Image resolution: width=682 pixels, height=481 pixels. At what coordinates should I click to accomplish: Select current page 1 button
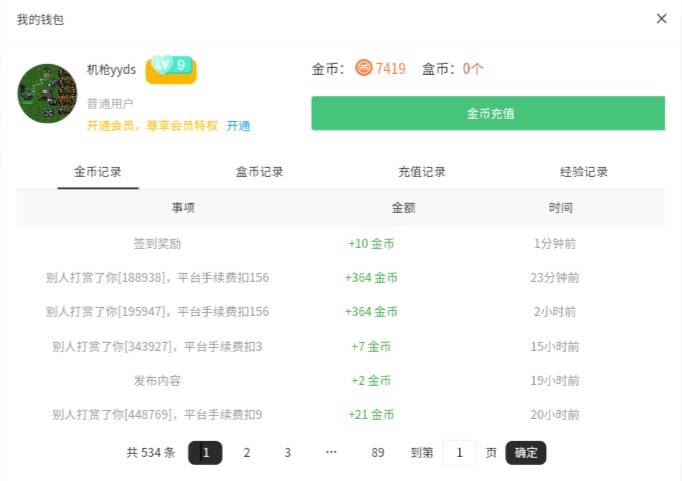[205, 453]
